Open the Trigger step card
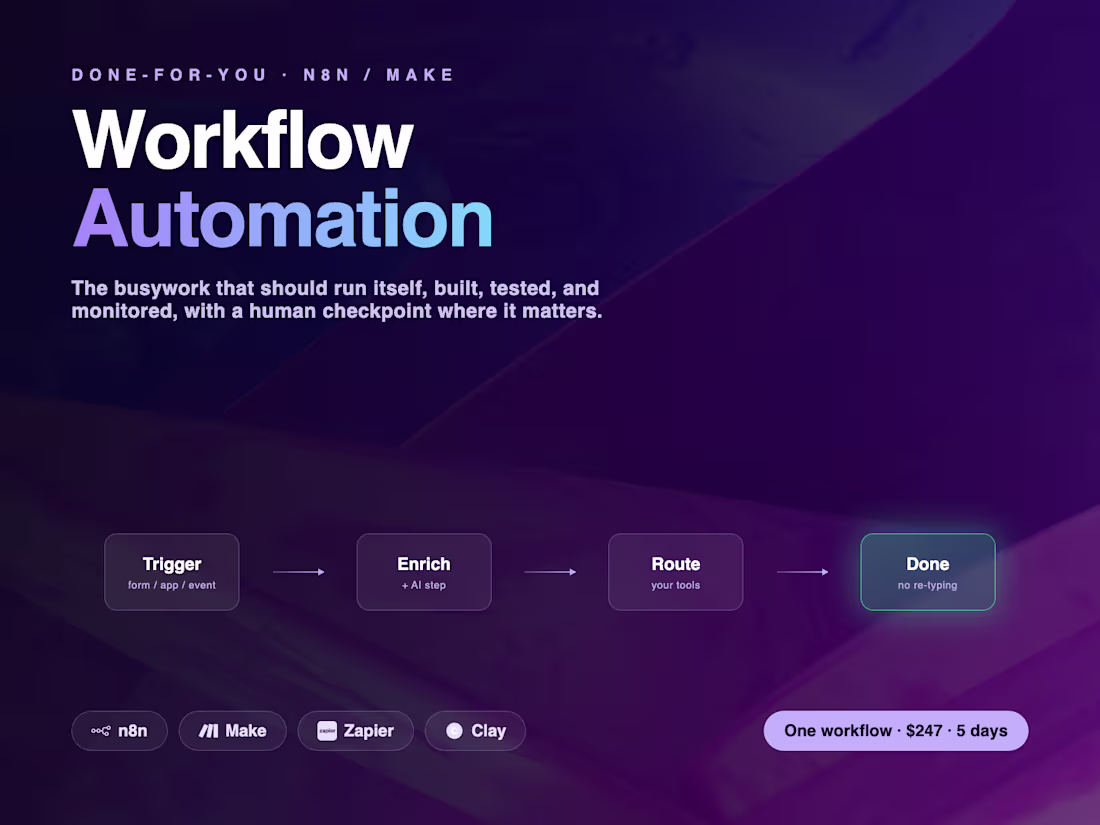 [172, 572]
